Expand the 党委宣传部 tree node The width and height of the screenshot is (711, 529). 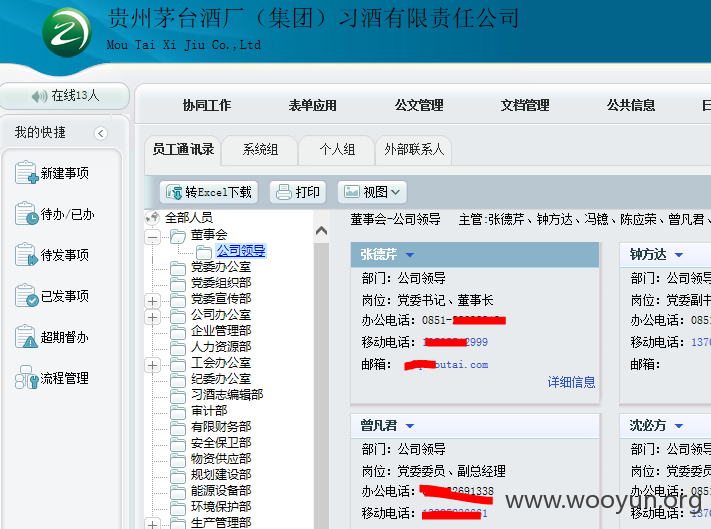152,301
